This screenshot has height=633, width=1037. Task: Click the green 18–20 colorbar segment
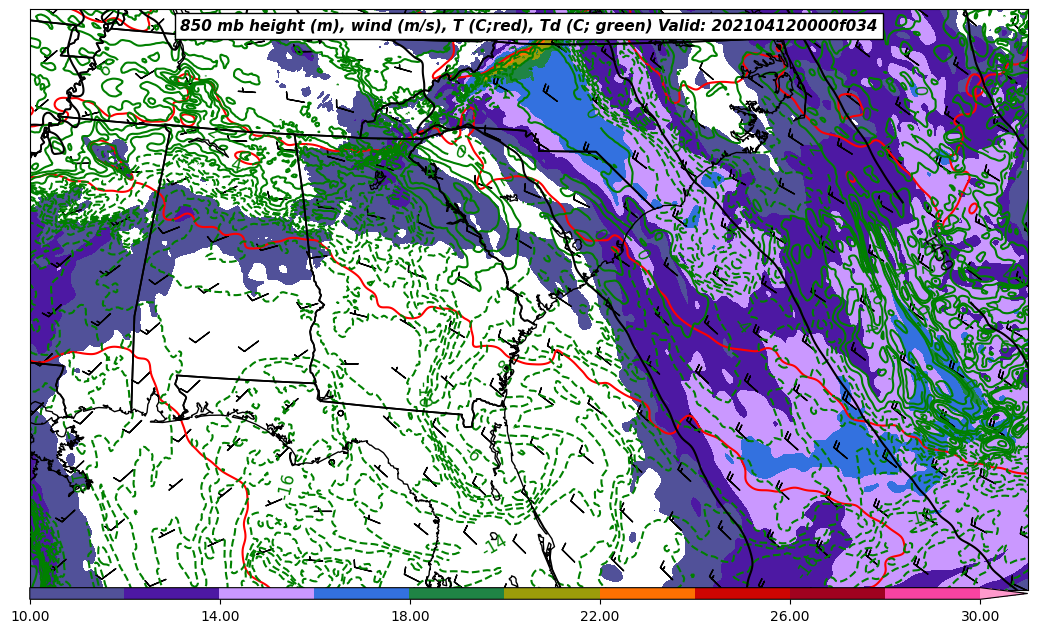pos(457,593)
